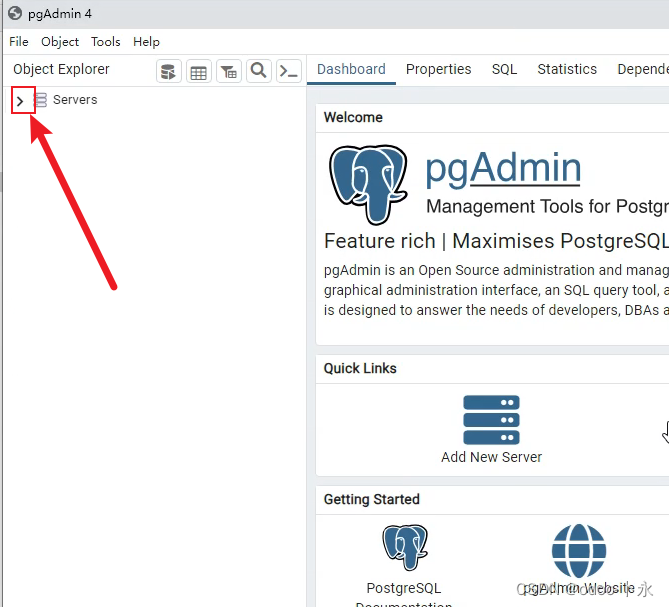Open the File menu
The height and width of the screenshot is (607, 669).
click(x=19, y=42)
